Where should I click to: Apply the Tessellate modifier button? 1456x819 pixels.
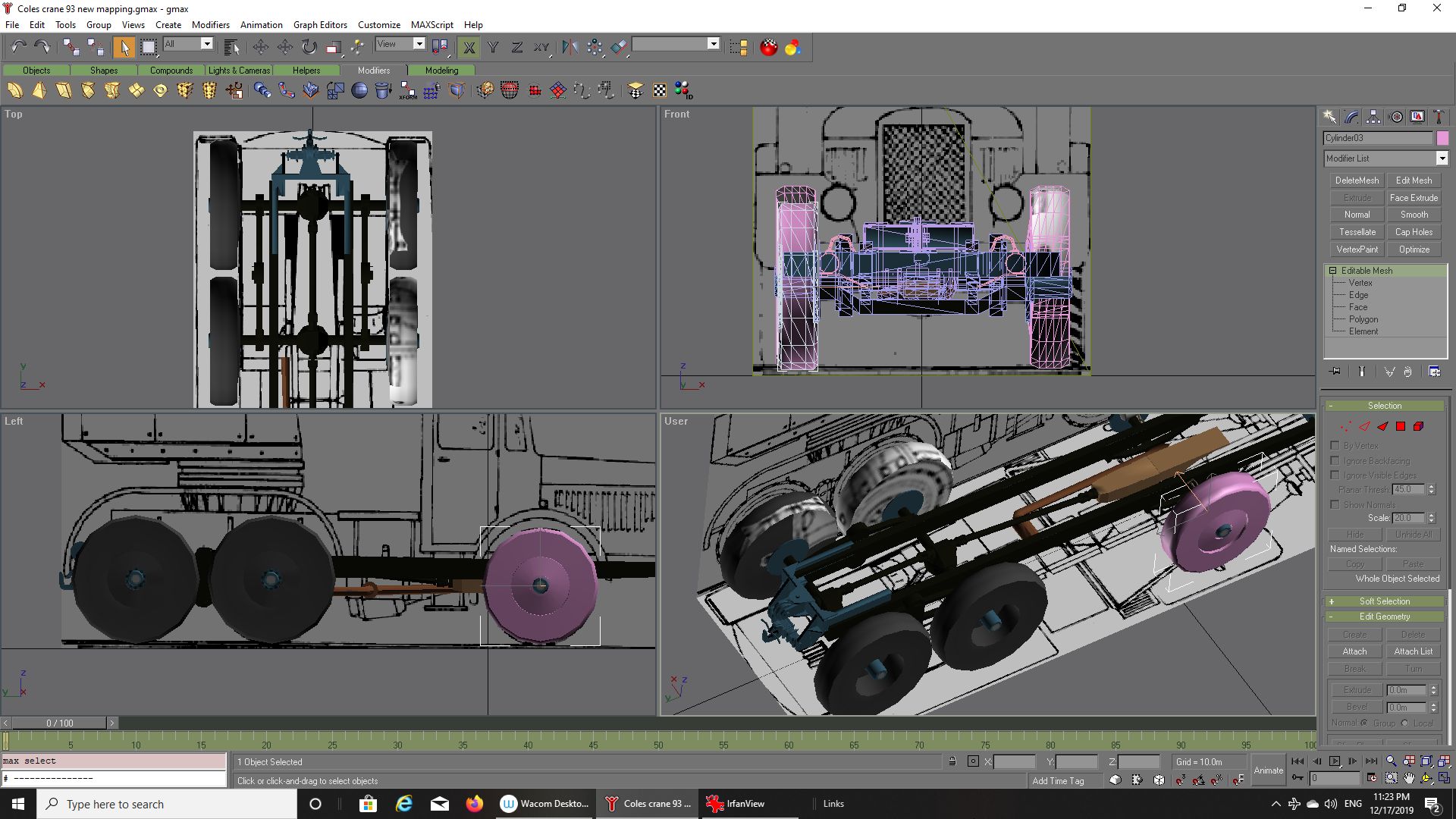[x=1357, y=232]
